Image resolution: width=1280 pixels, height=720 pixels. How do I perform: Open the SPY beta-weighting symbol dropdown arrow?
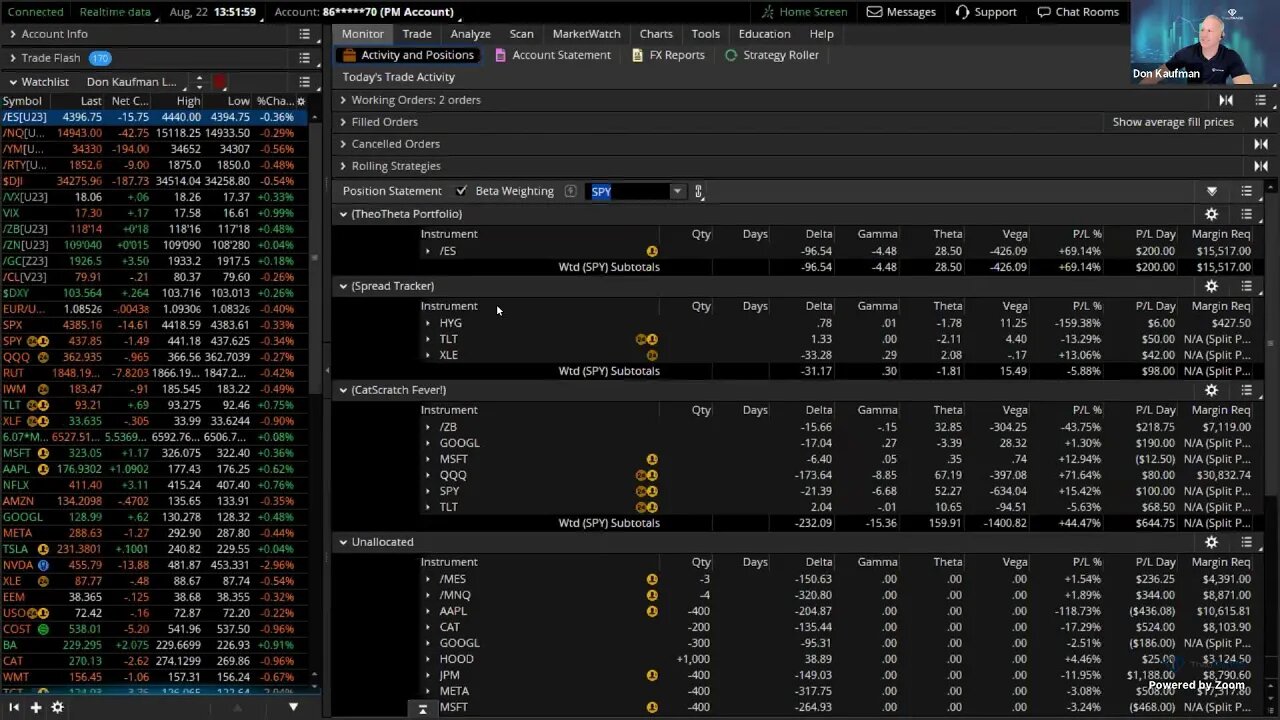677,191
